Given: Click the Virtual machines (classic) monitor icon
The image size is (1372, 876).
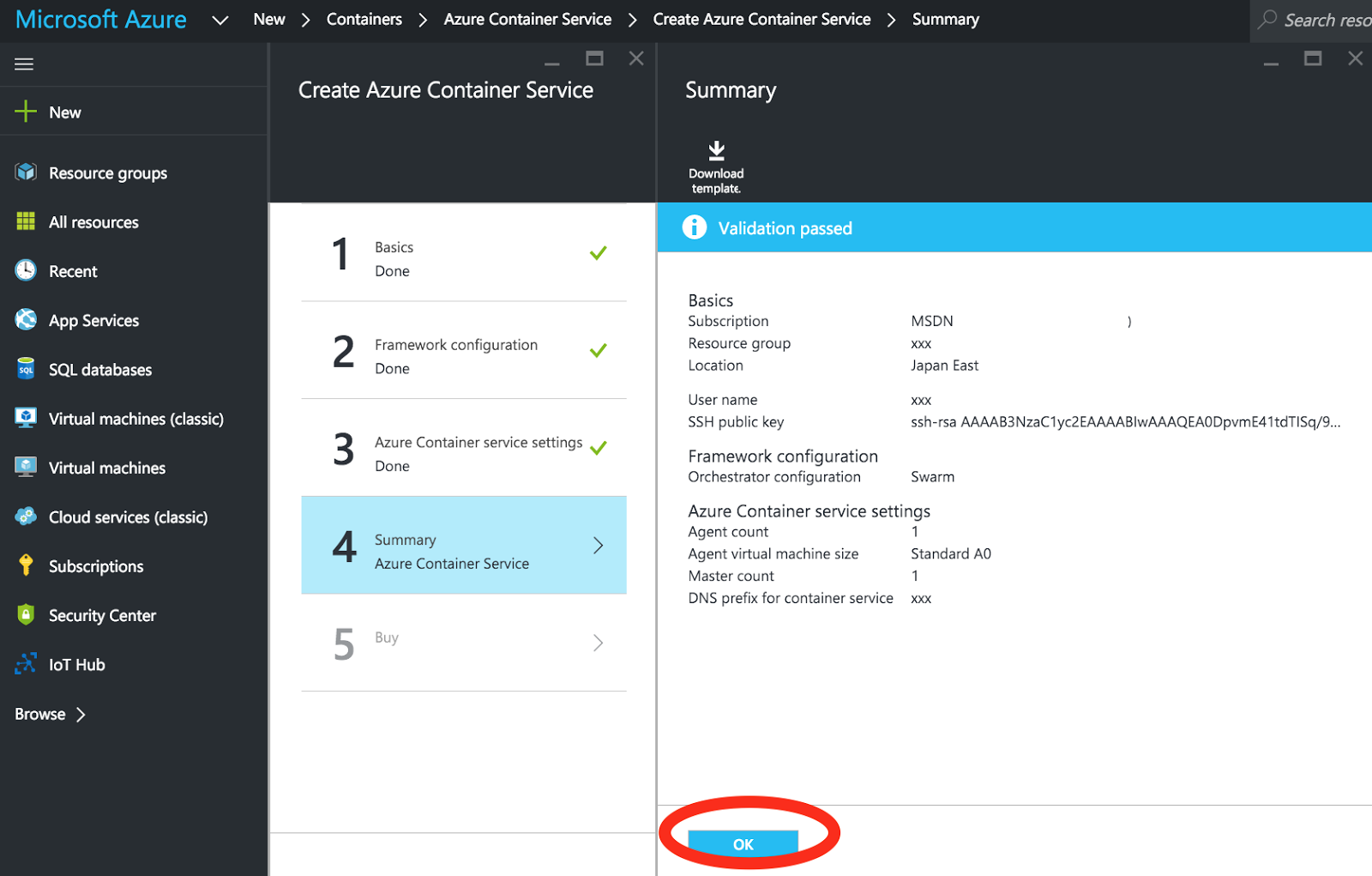Looking at the screenshot, I should (x=26, y=418).
